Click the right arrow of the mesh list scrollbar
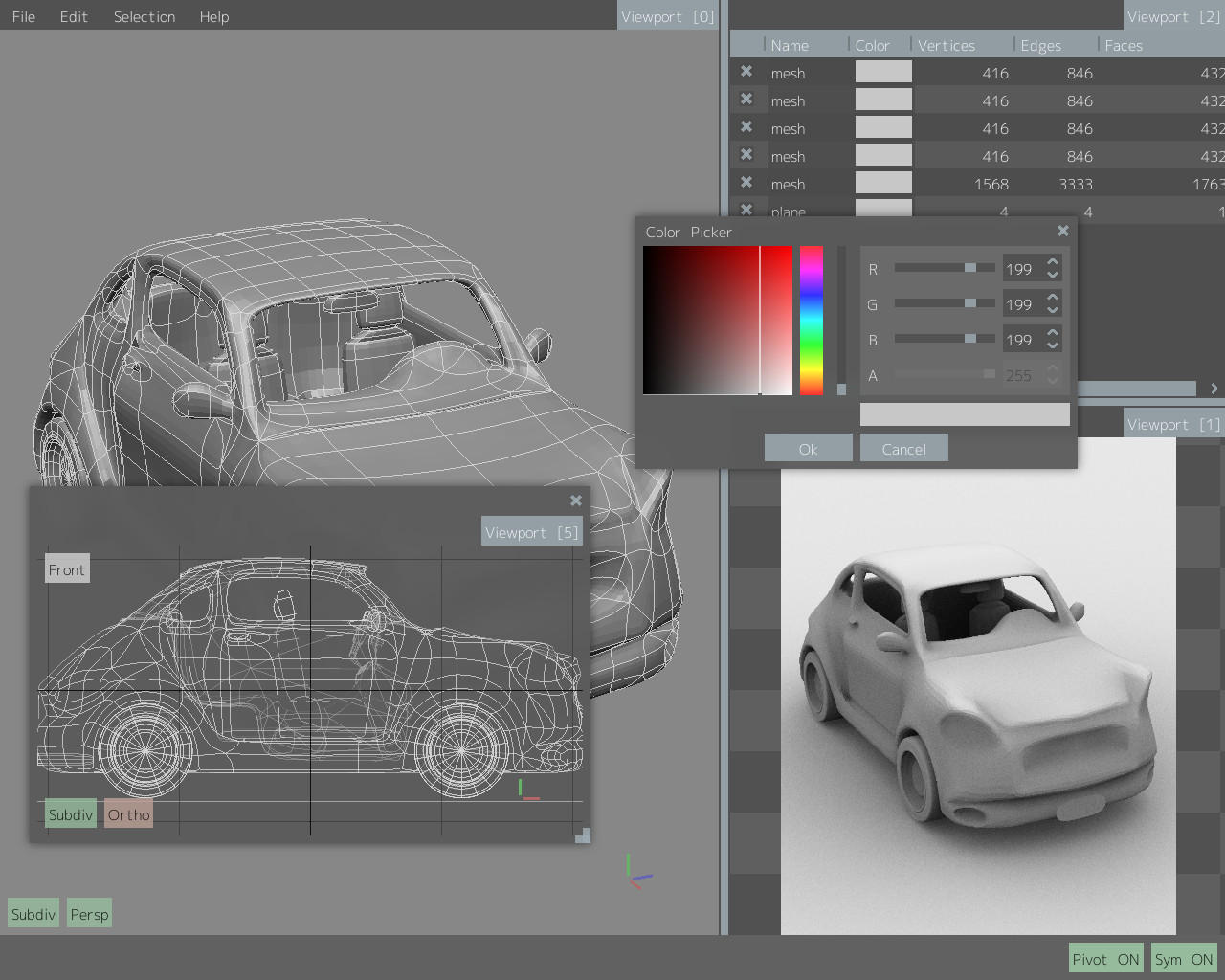The height and width of the screenshot is (980, 1225). 1214,389
